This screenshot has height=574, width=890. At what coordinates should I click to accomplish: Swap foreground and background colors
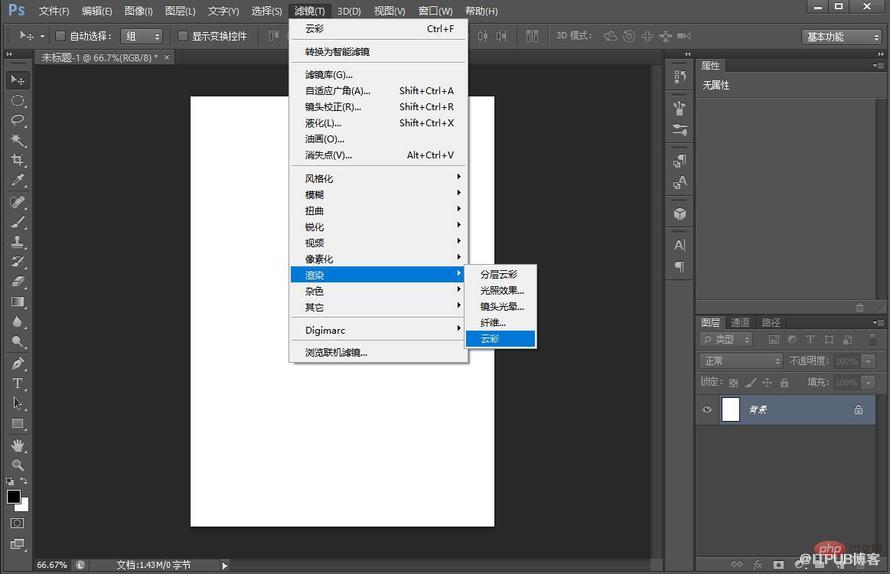pos(24,481)
